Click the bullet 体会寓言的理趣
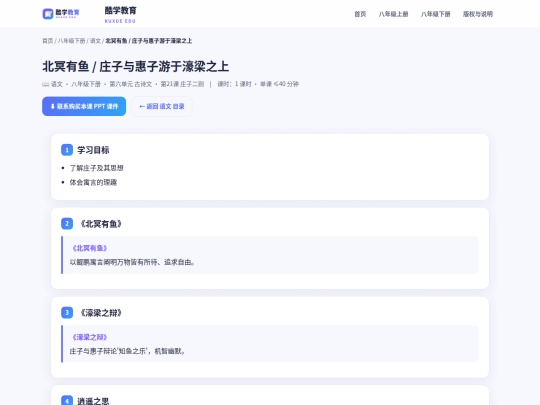This screenshot has width=540, height=405. [93, 182]
